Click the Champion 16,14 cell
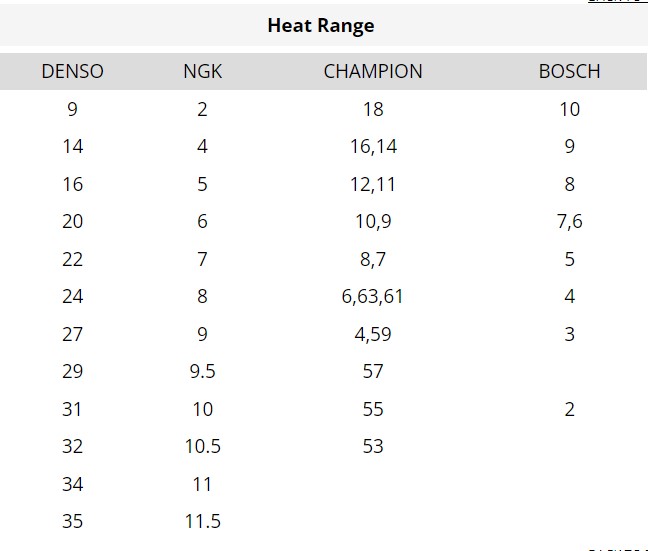 click(373, 147)
